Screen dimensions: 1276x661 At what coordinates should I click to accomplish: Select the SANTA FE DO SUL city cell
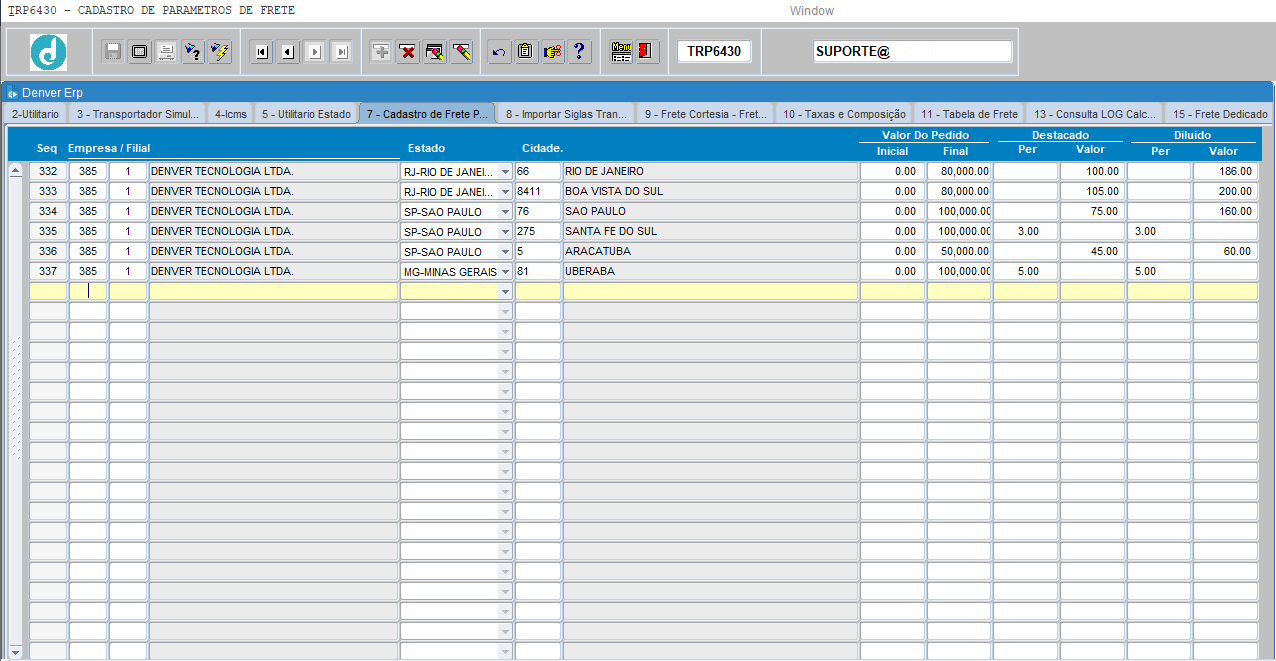710,231
